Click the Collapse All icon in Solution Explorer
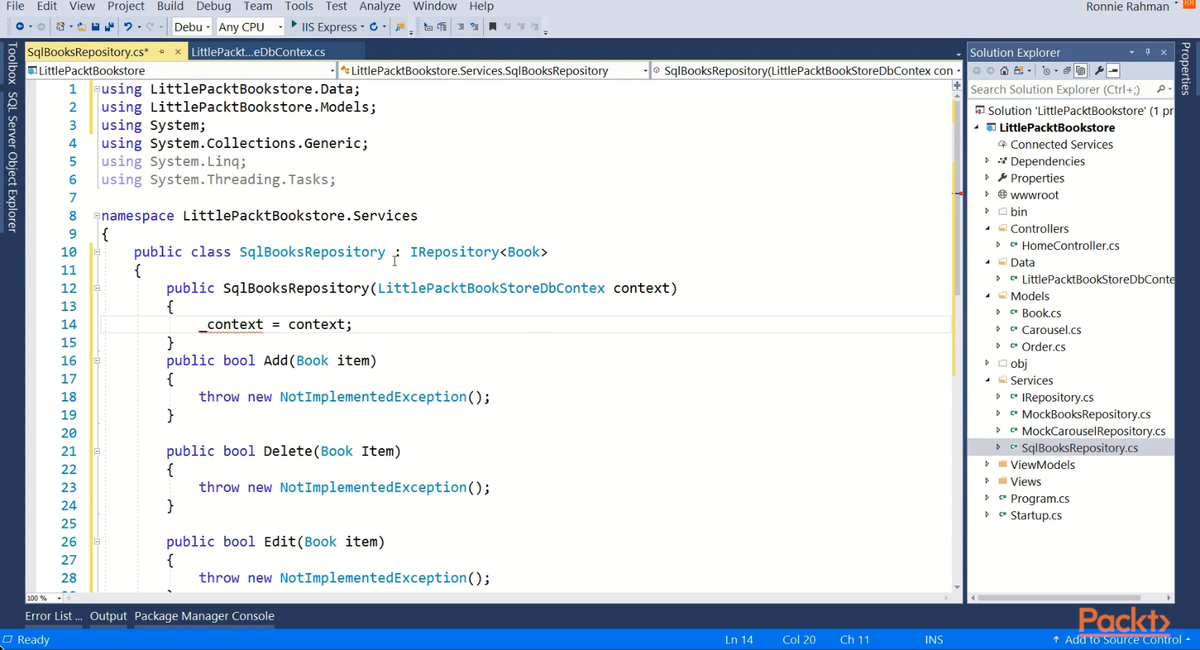Viewport: 1200px width, 650px height. click(x=1067, y=71)
